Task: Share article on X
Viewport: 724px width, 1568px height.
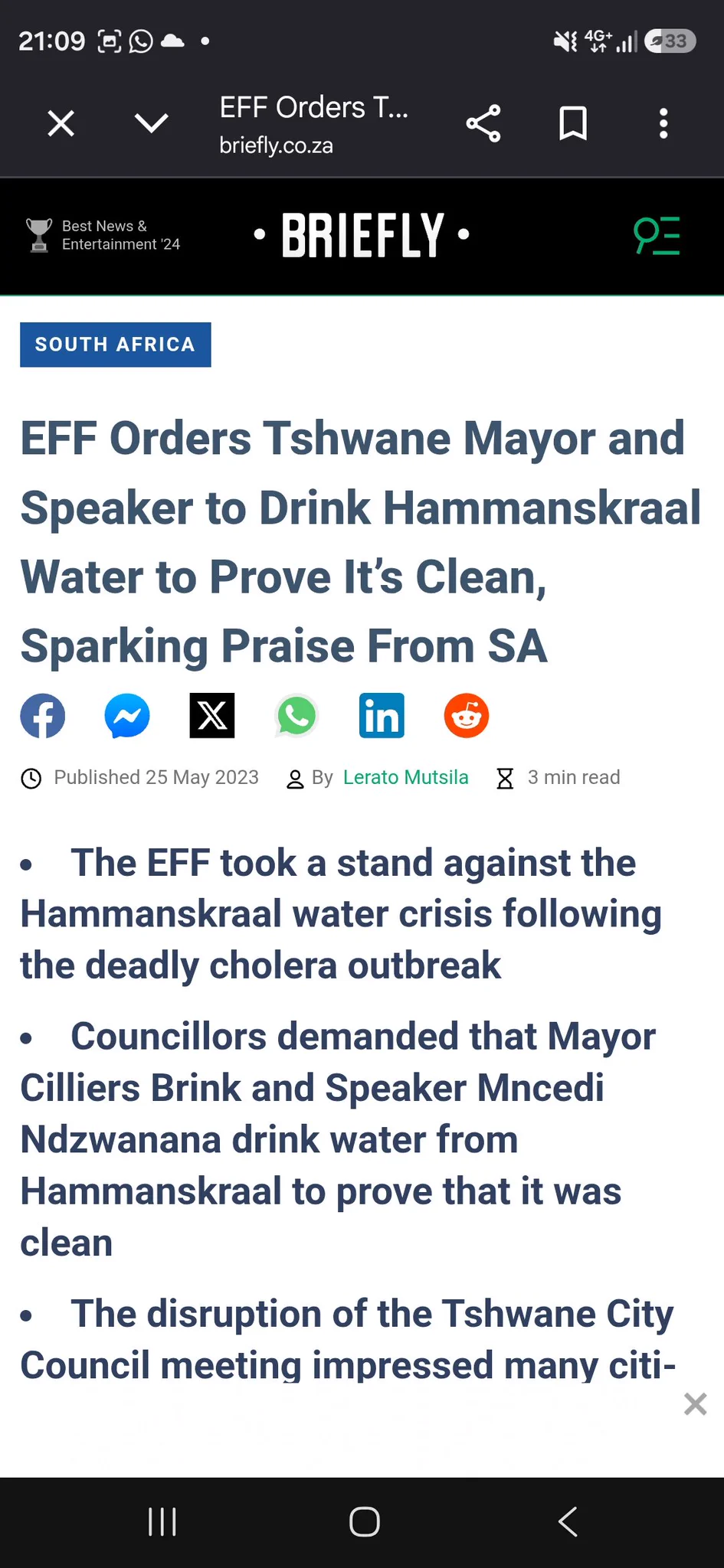Action: (x=212, y=716)
